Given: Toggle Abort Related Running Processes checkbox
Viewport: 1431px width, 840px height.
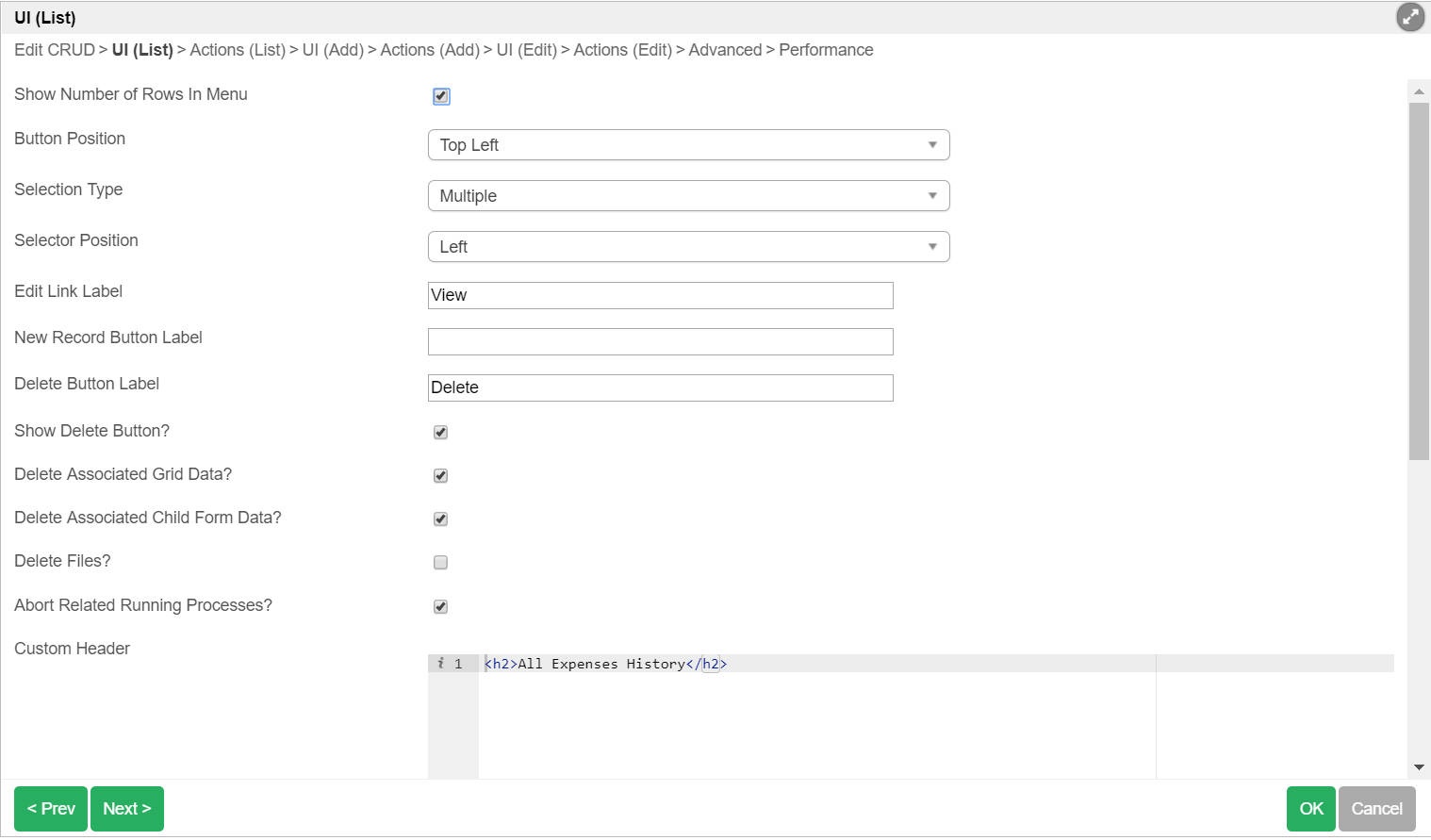Looking at the screenshot, I should (x=440, y=606).
